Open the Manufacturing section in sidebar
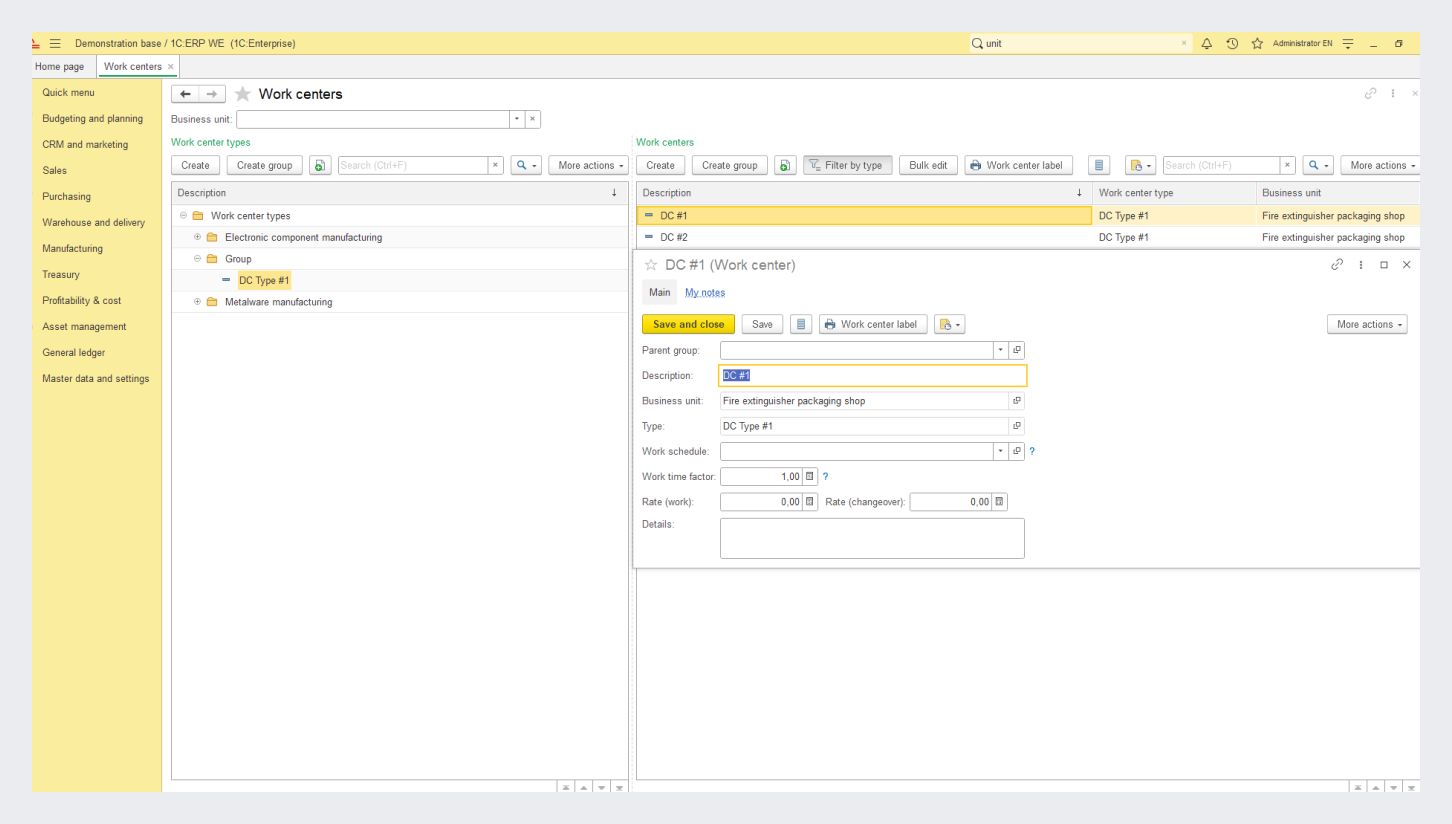Viewport: 1452px width, 824px height. [x=72, y=248]
